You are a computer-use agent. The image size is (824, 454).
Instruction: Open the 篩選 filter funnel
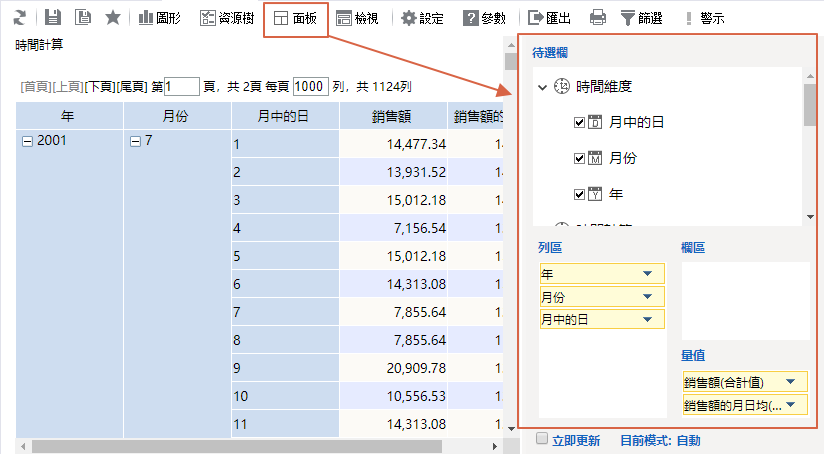[642, 18]
